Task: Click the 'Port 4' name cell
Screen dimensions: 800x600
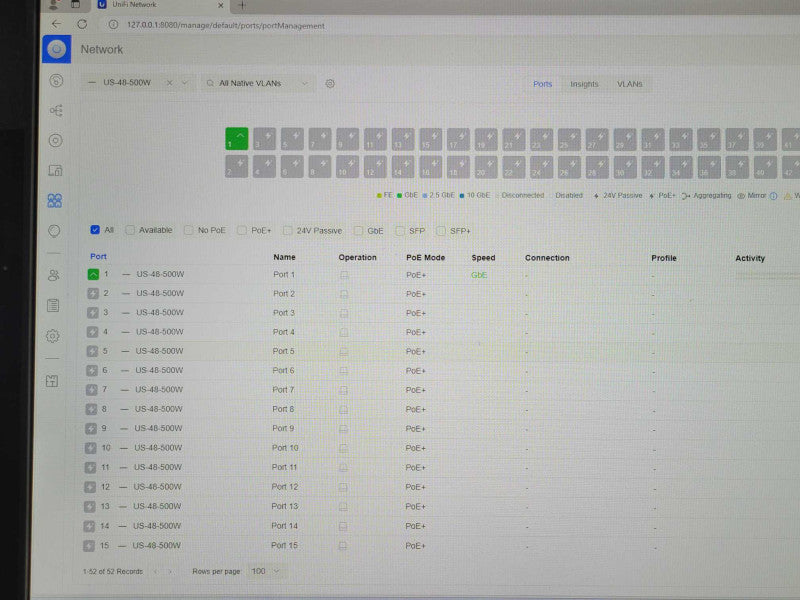Action: pyautogui.click(x=283, y=332)
